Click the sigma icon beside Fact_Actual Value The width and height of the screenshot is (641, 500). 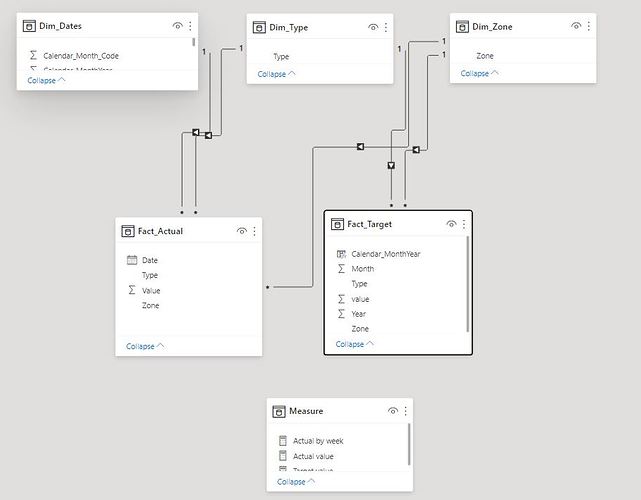pos(132,290)
